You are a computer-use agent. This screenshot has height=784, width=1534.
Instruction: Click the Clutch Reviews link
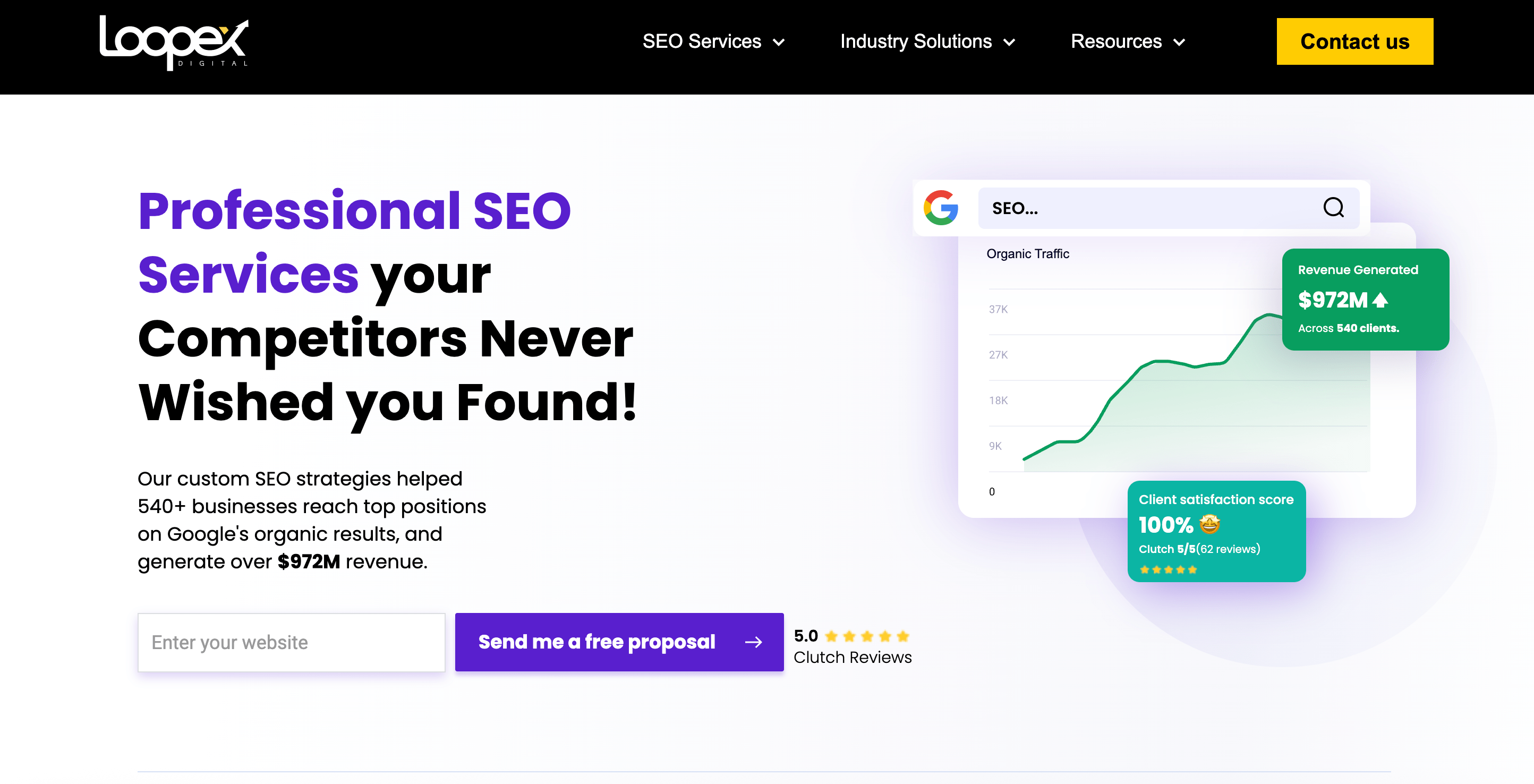[852, 657]
